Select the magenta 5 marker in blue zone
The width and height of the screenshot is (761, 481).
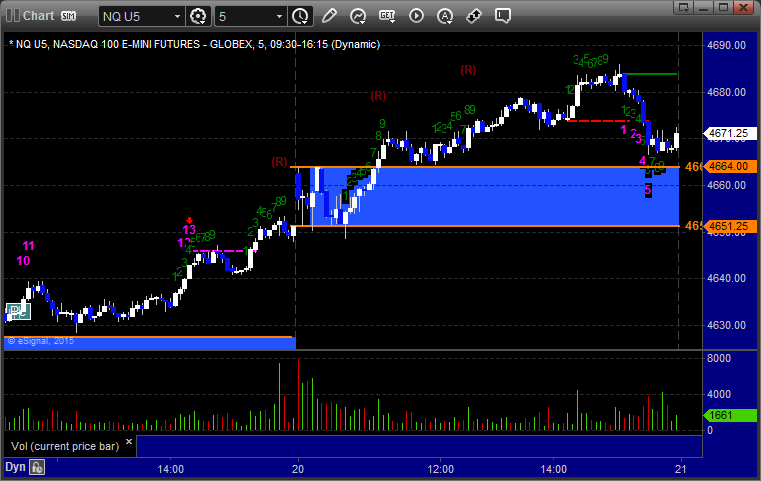[648, 191]
